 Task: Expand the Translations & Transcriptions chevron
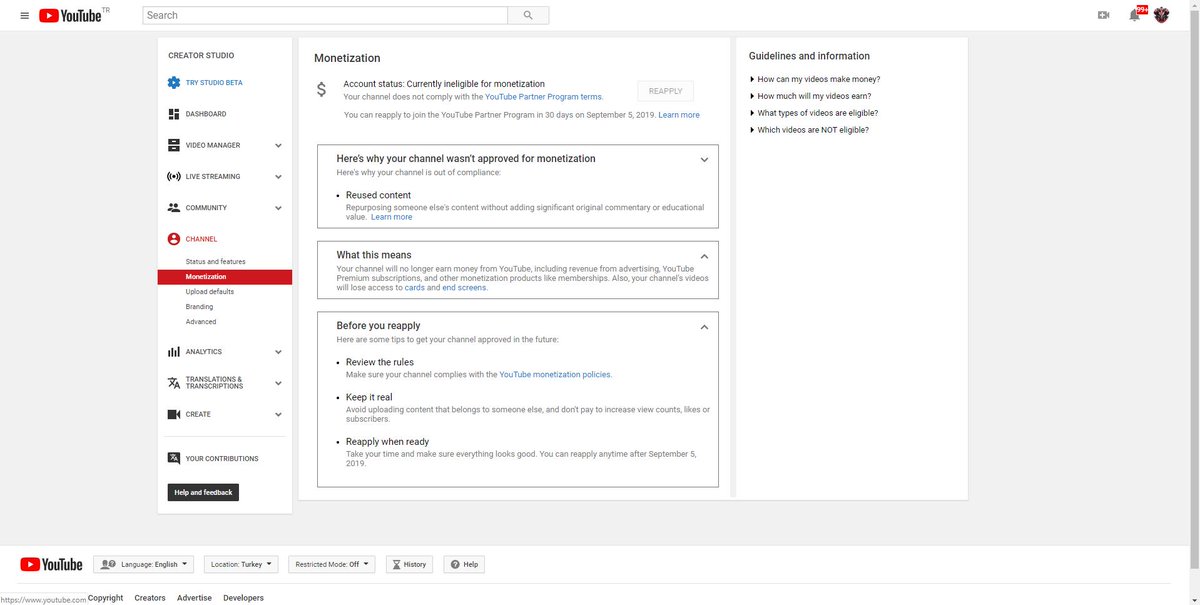pyautogui.click(x=278, y=383)
